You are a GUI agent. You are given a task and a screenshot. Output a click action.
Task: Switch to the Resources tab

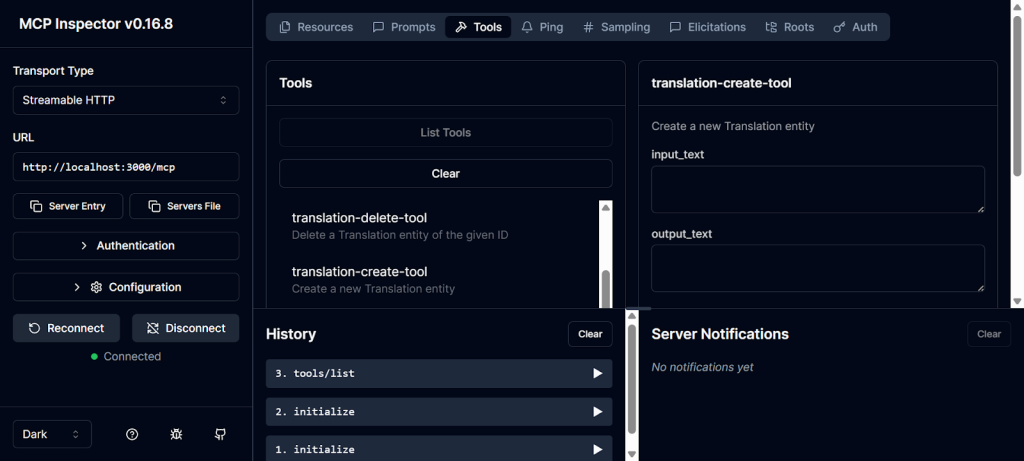316,27
